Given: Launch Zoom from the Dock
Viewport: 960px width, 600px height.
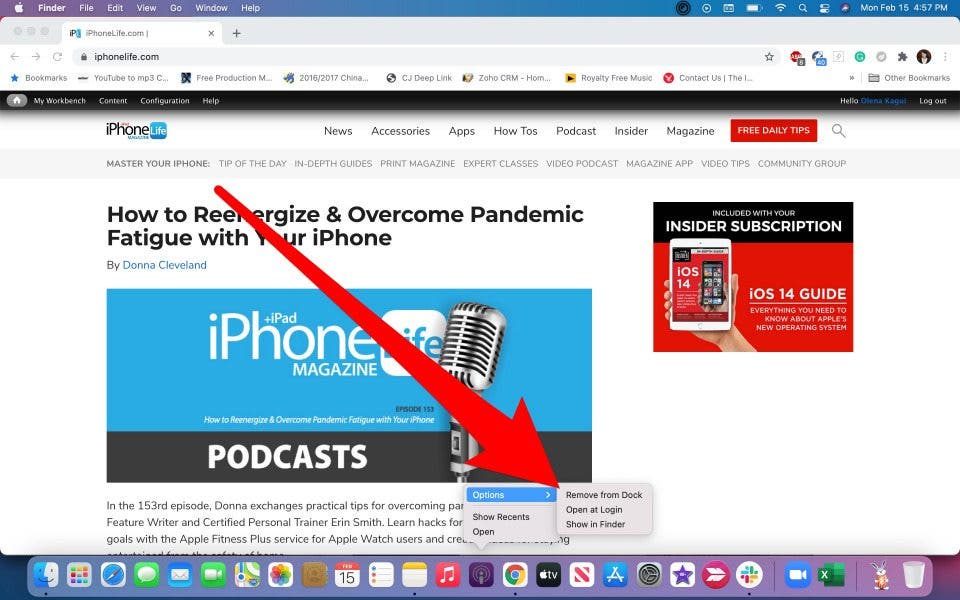Looking at the screenshot, I should [x=797, y=575].
